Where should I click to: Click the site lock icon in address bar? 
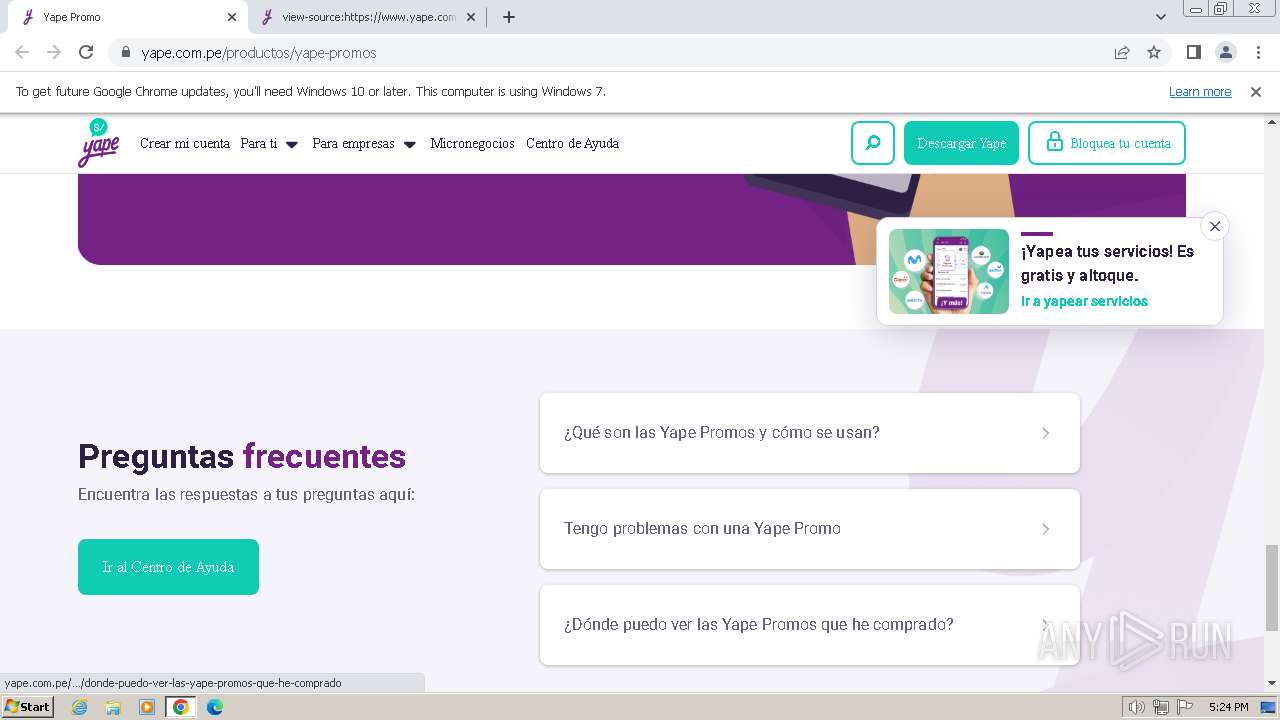click(125, 52)
